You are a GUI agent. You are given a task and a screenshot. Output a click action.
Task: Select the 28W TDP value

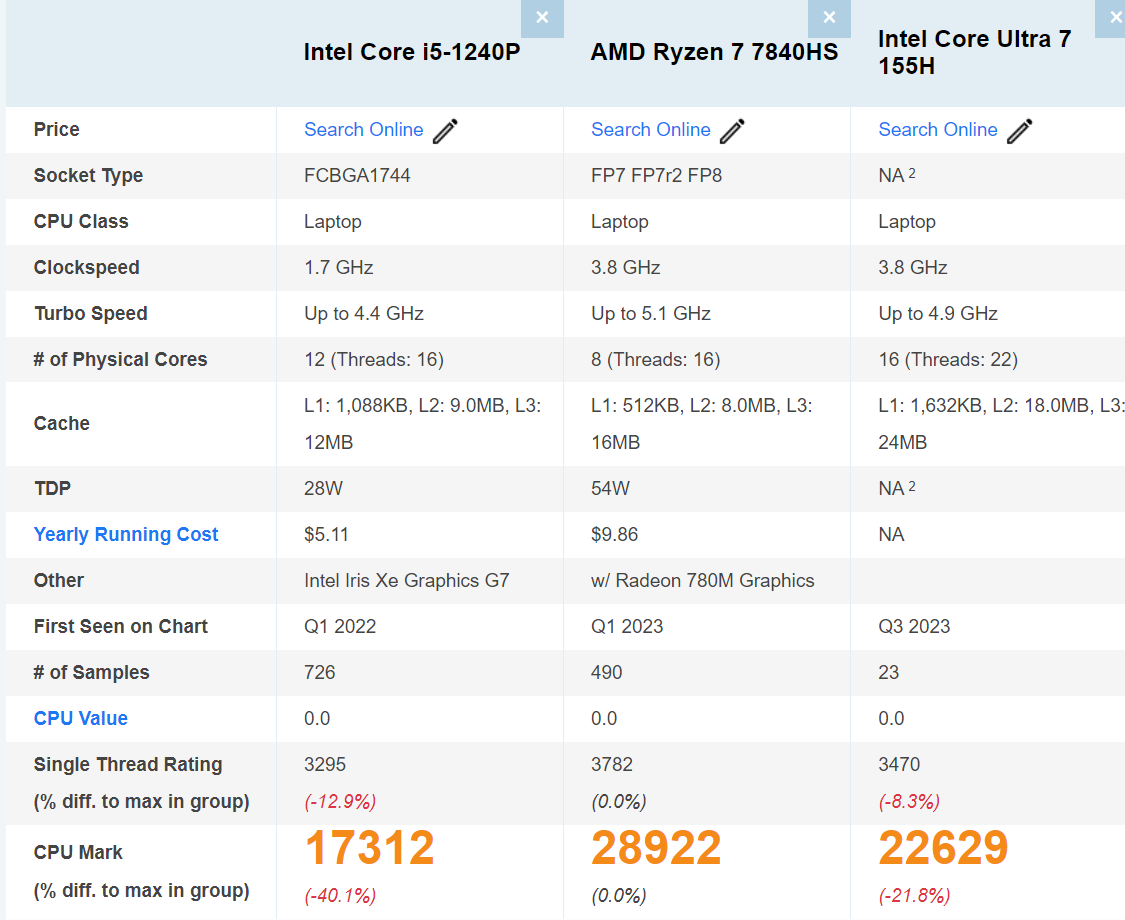pyautogui.click(x=324, y=489)
